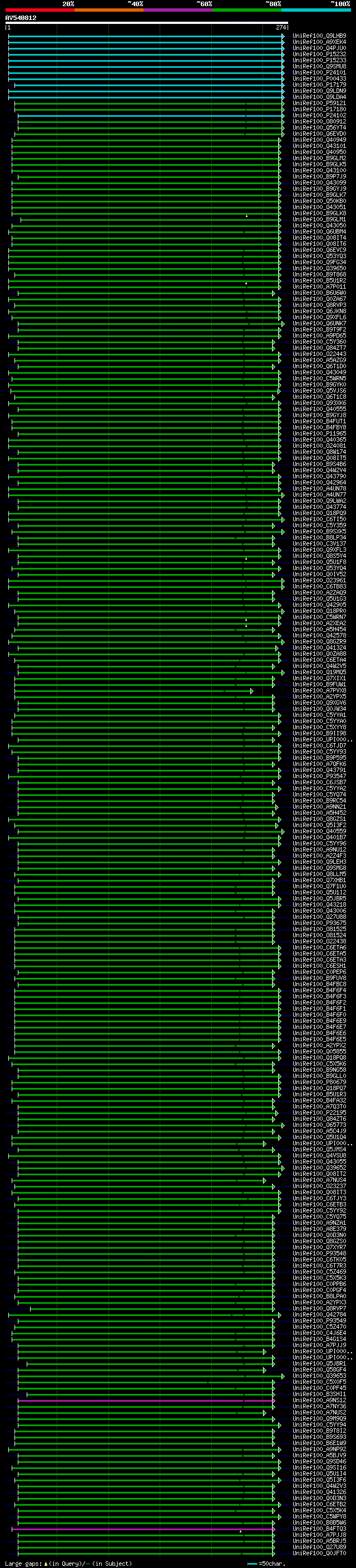
Task: Click the short green bar for UniRef100_A7PVX8
Action: tap(134, 691)
